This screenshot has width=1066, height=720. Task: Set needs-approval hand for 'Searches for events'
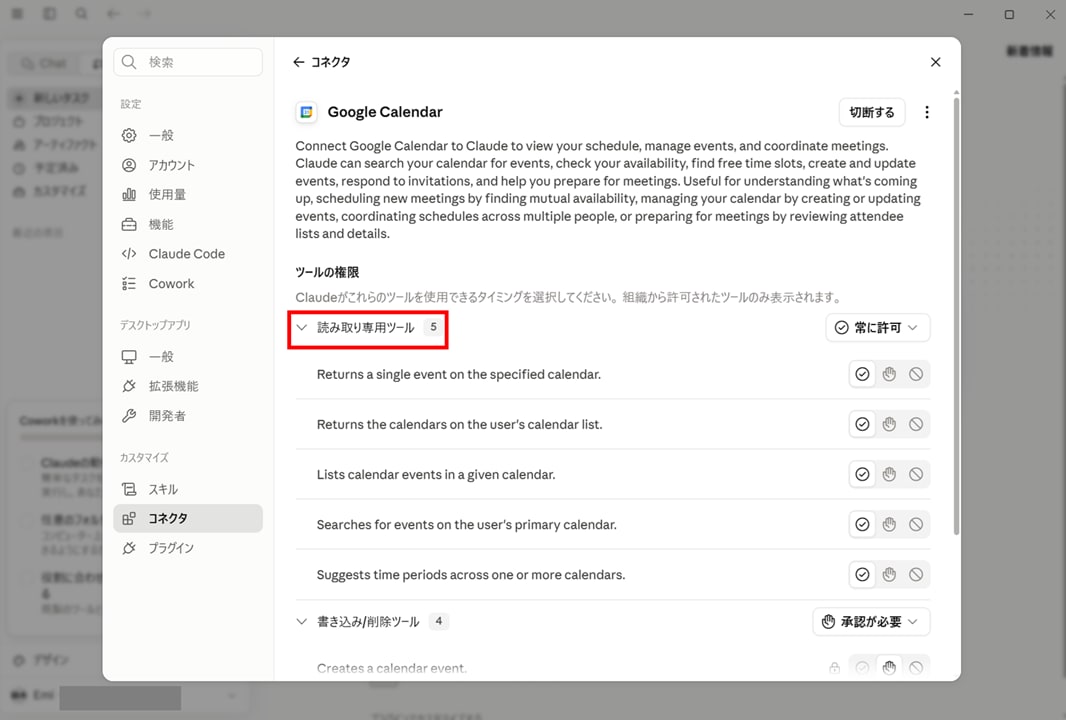[889, 524]
